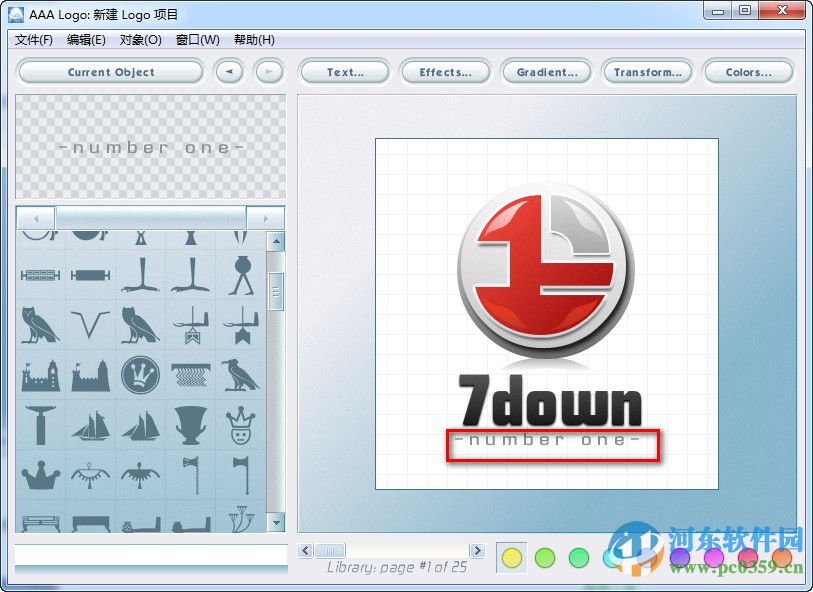This screenshot has width=813, height=592.
Task: Select the red 1 emblem on canvas
Action: coord(545,271)
